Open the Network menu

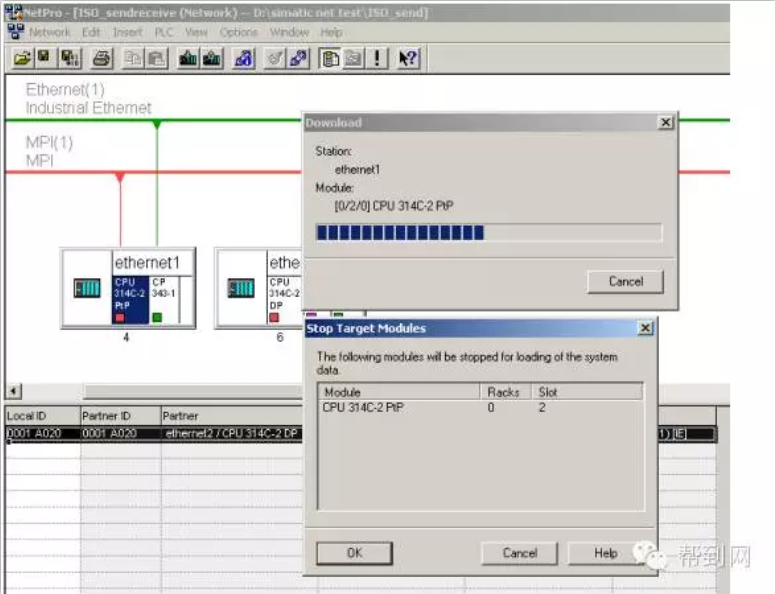(x=49, y=32)
